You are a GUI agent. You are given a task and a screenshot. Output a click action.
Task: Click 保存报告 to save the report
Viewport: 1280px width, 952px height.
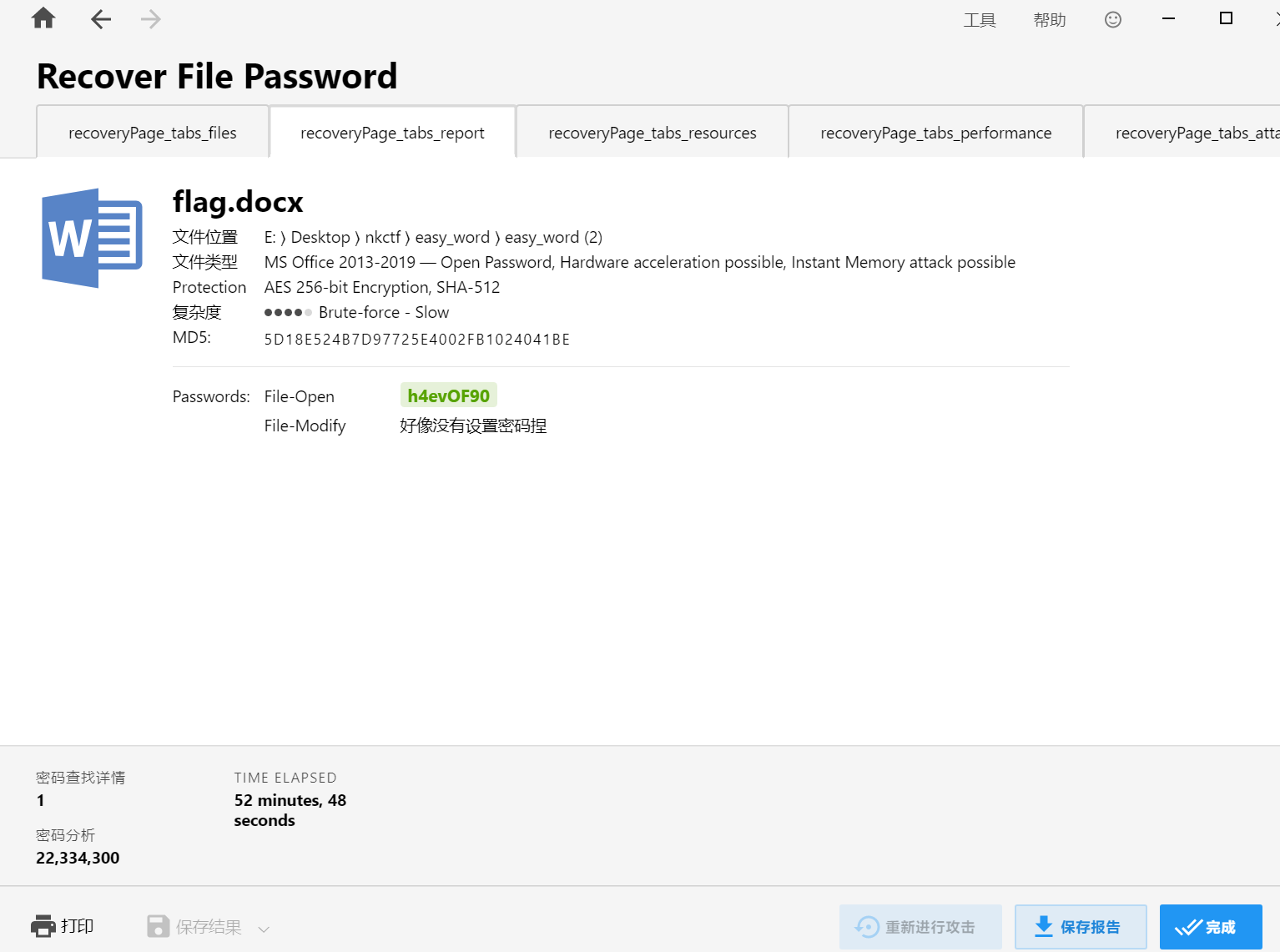click(1081, 927)
